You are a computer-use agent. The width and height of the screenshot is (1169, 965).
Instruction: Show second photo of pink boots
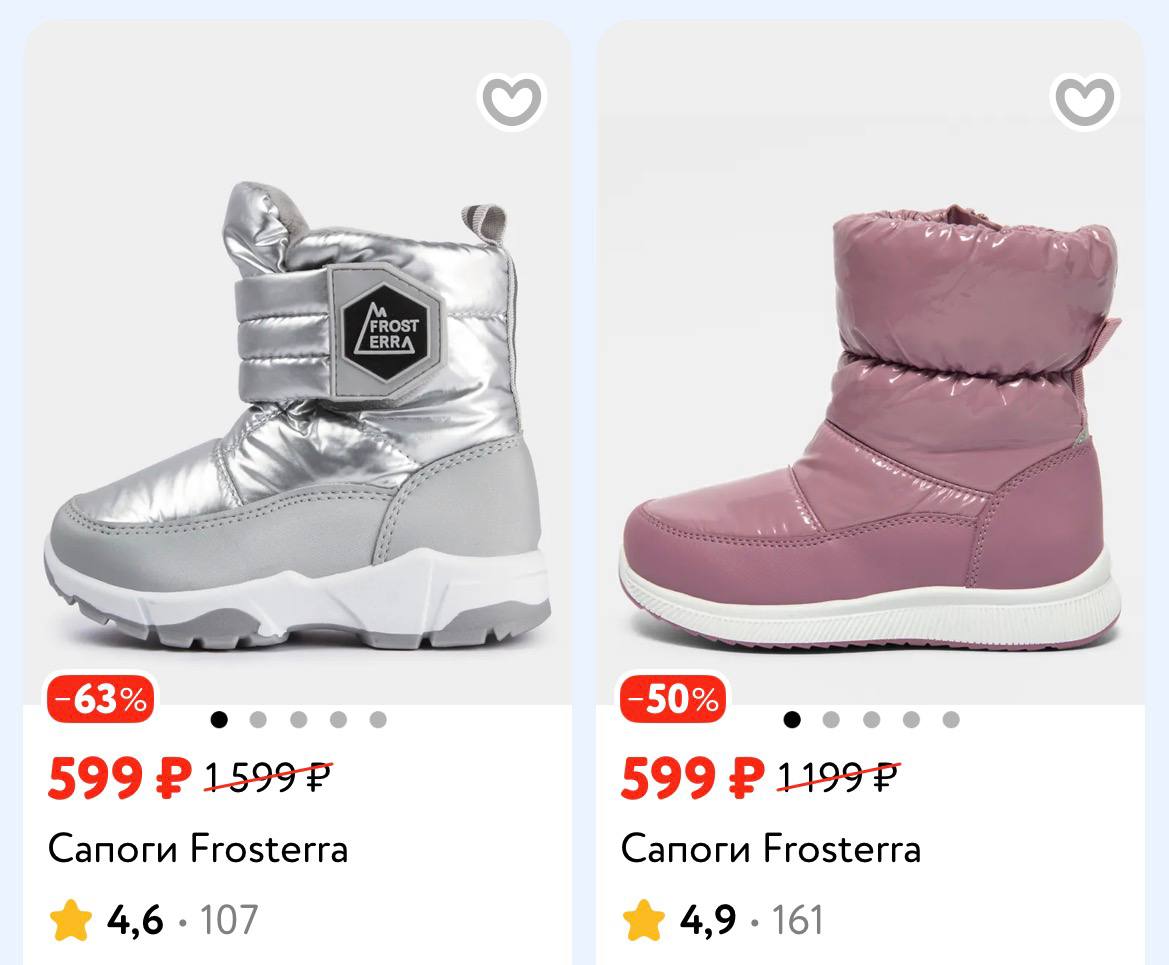(831, 719)
